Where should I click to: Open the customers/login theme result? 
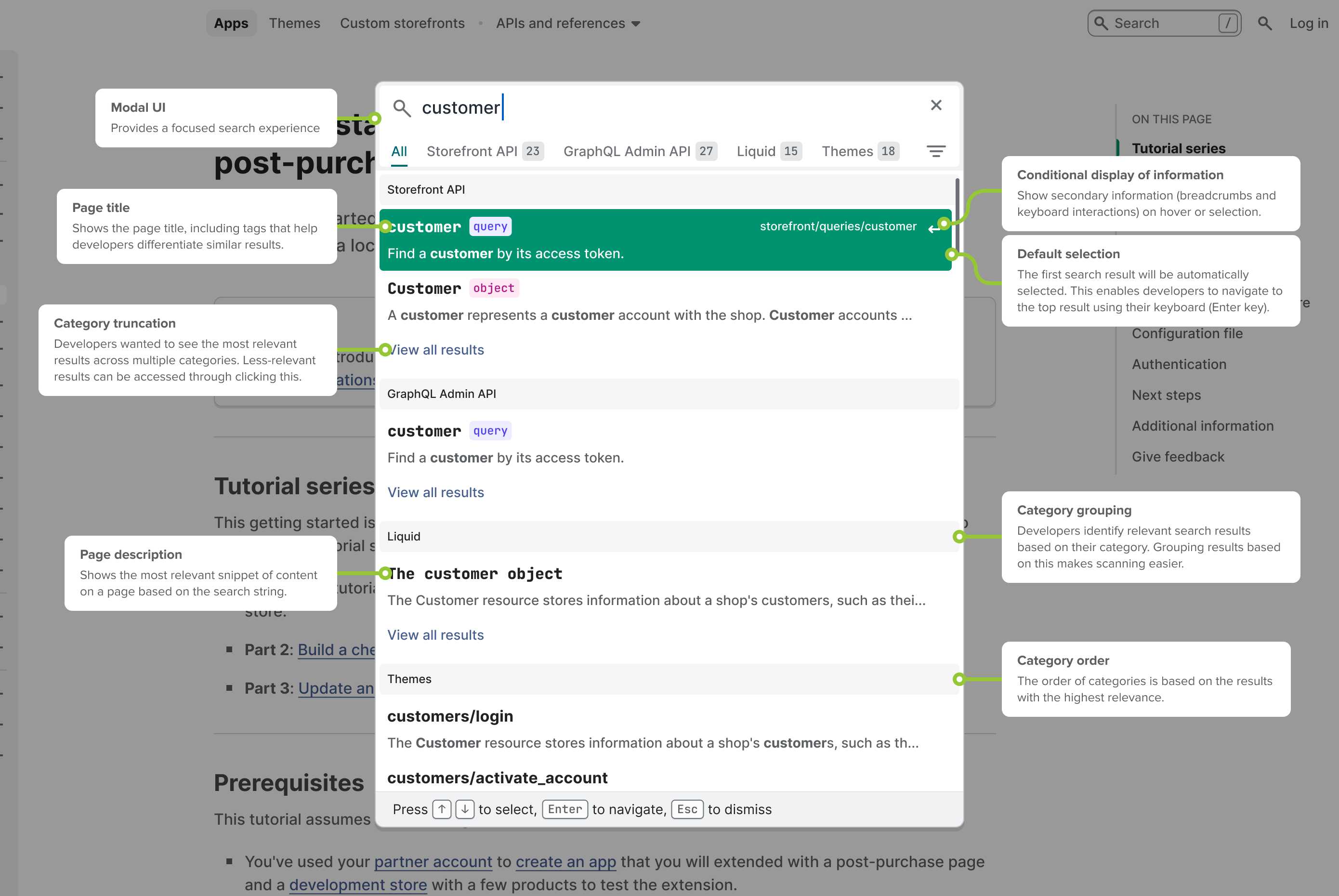(x=665, y=729)
